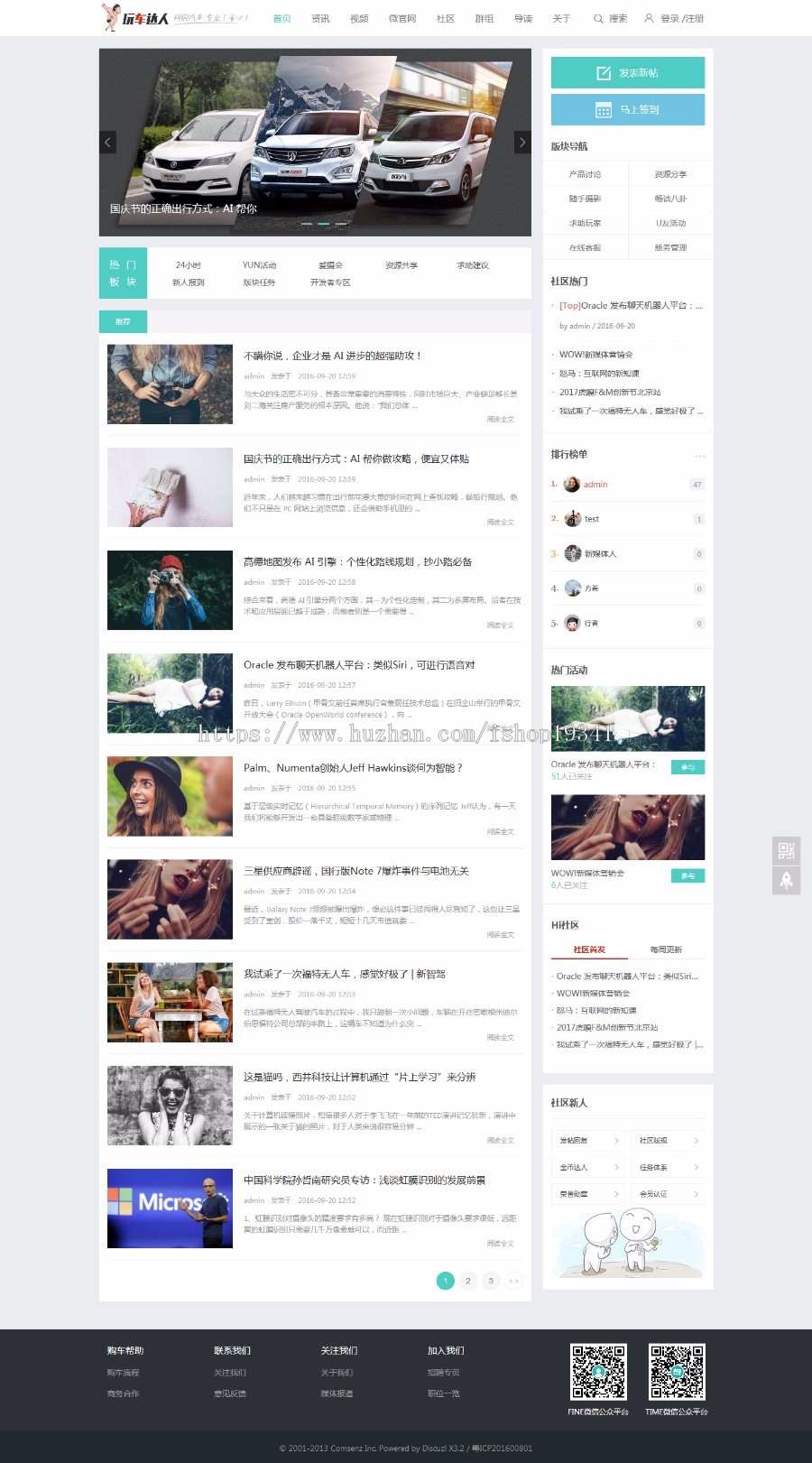Select the first carousel indicator dot
Screen dimensions: 812x1463
(x=307, y=223)
